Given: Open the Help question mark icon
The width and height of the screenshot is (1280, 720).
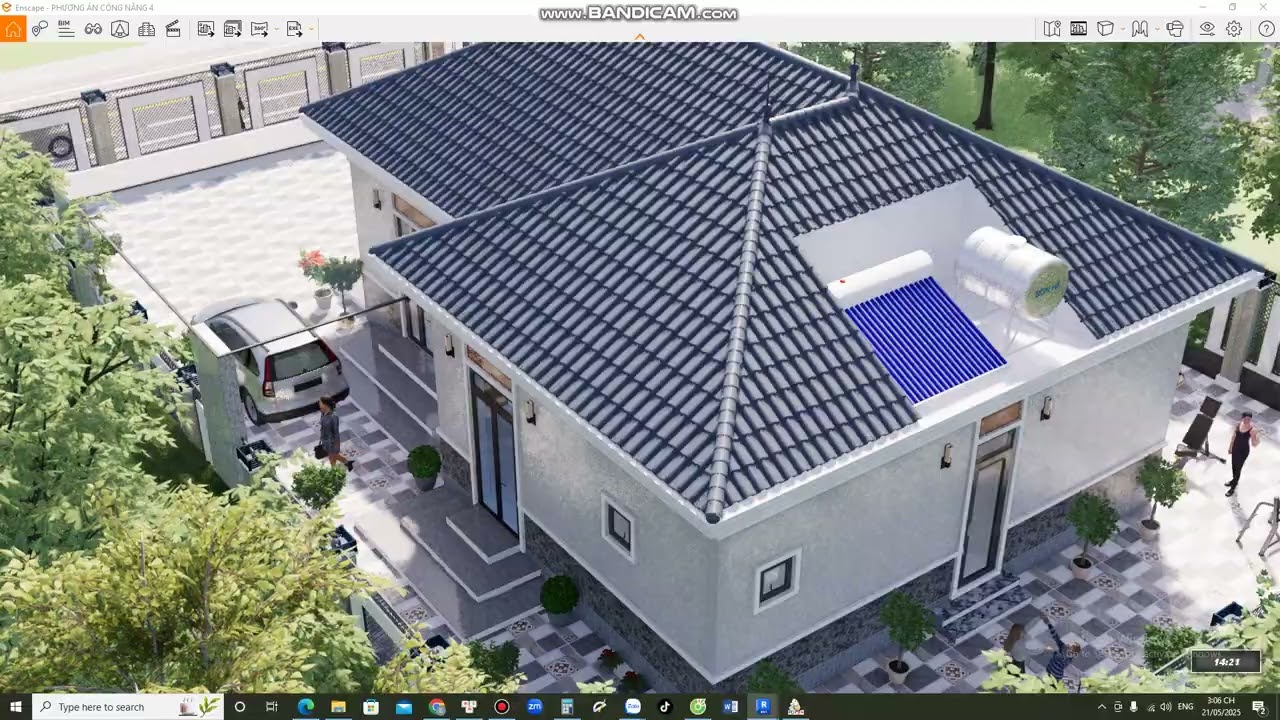Looking at the screenshot, I should coord(1266,29).
